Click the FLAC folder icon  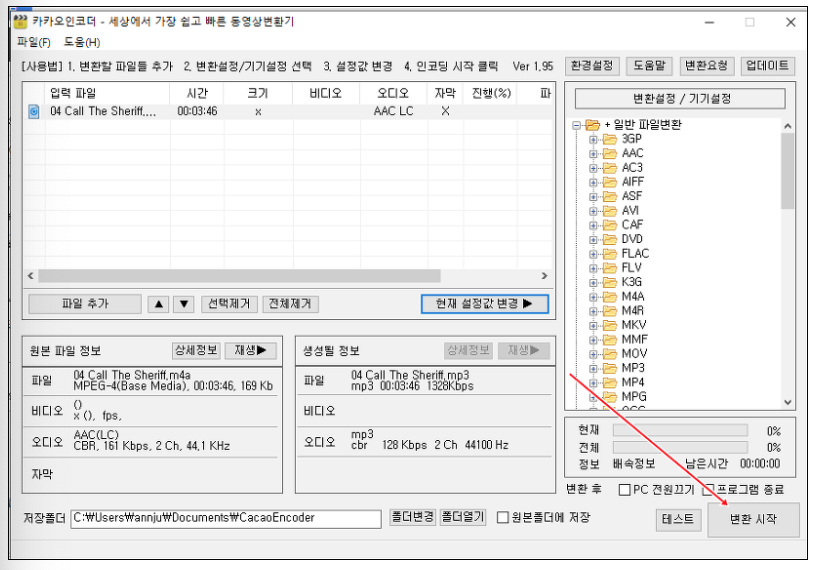click(609, 254)
